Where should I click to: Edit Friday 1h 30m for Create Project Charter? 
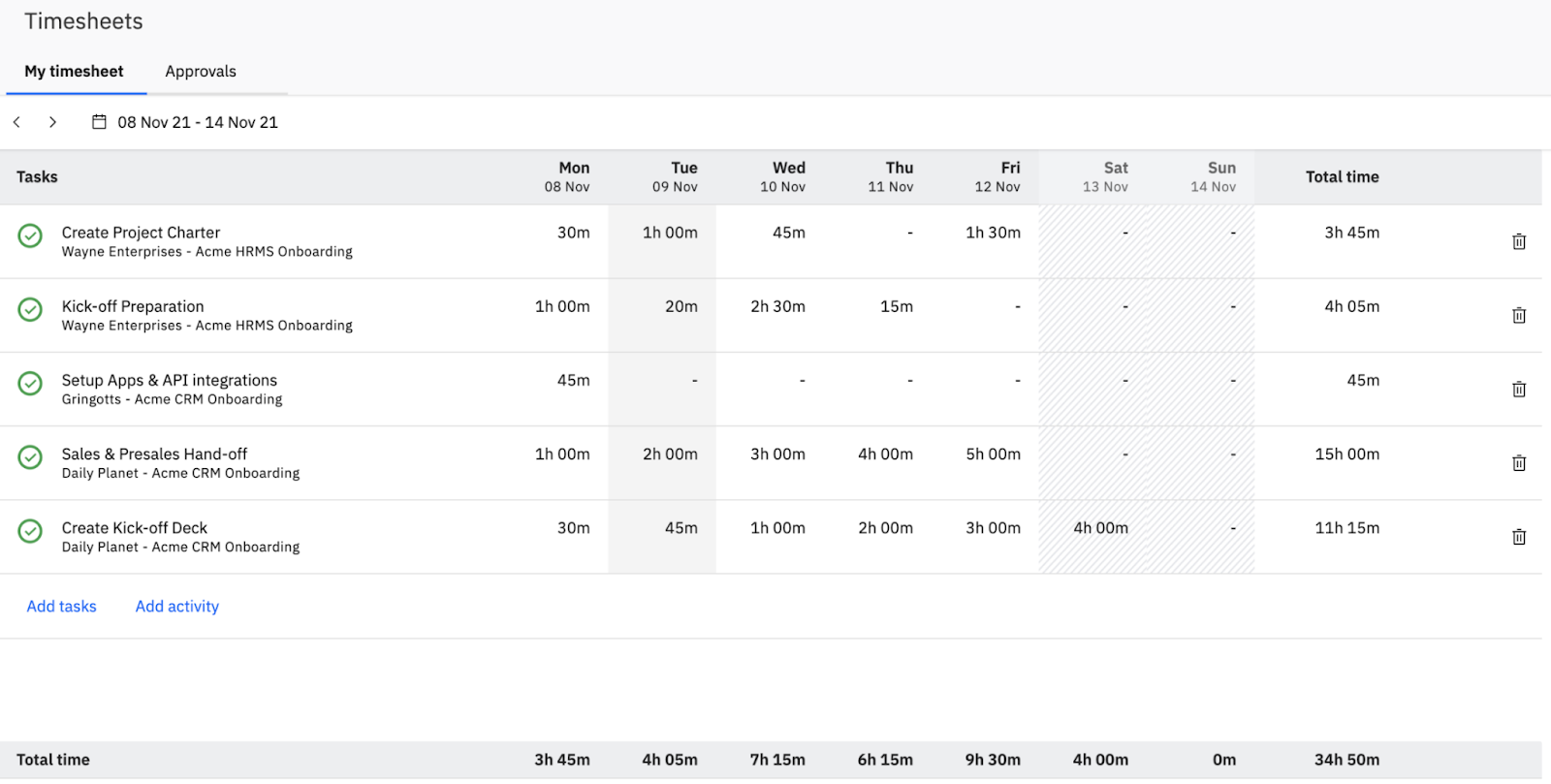click(993, 233)
